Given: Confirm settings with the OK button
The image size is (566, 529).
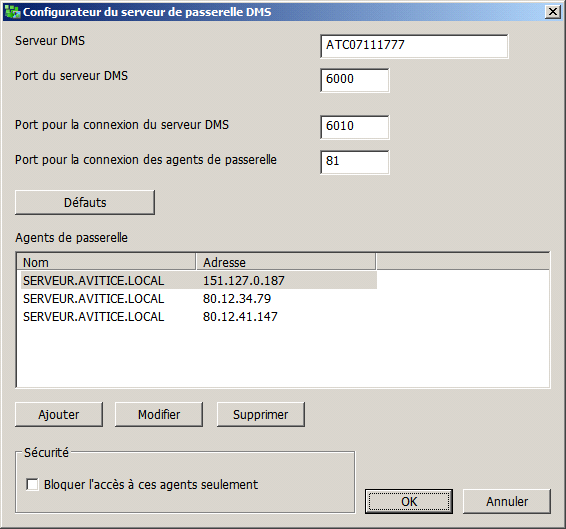Looking at the screenshot, I should click(409, 501).
